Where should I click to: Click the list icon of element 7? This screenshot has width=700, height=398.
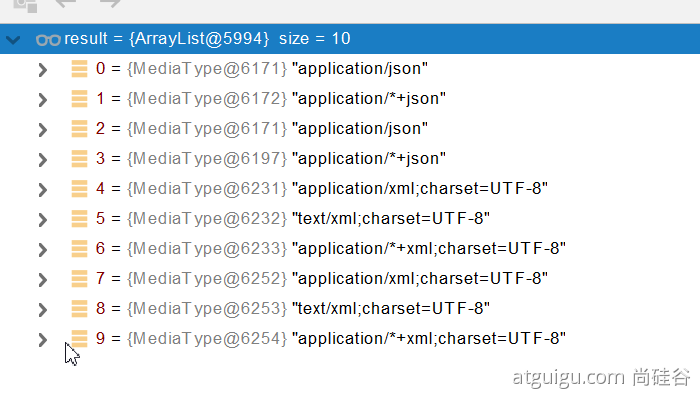pos(79,278)
